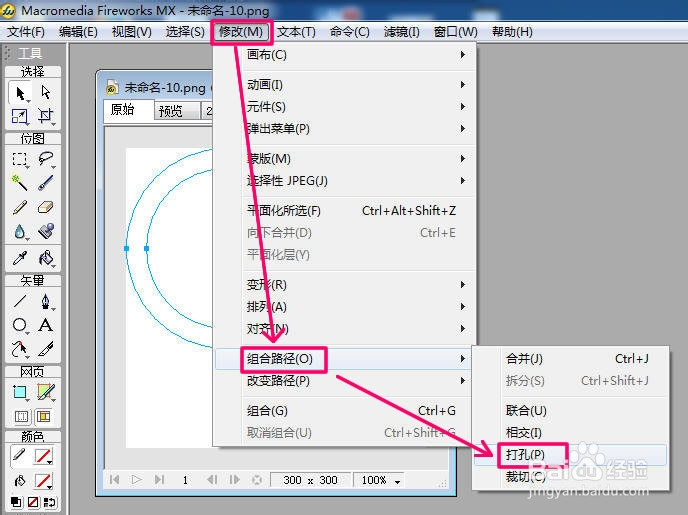The width and height of the screenshot is (688, 515).
Task: Click the play button in the frame controls
Action: coord(136,480)
